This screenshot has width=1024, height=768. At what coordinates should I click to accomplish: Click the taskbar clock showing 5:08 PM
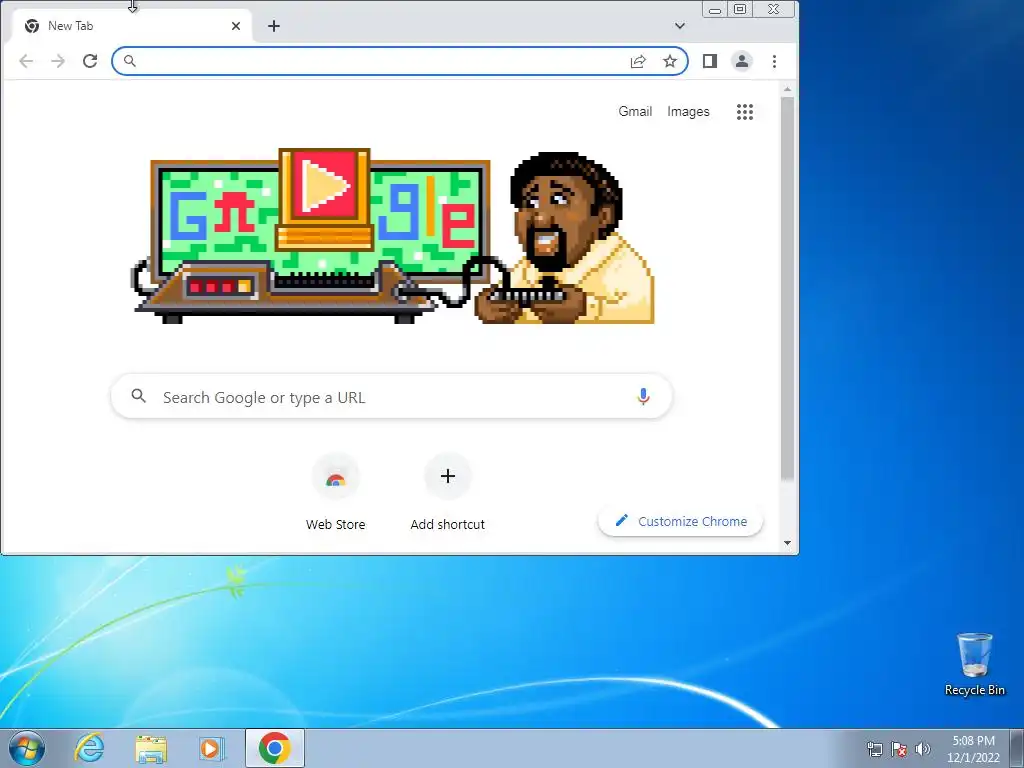pos(974,749)
